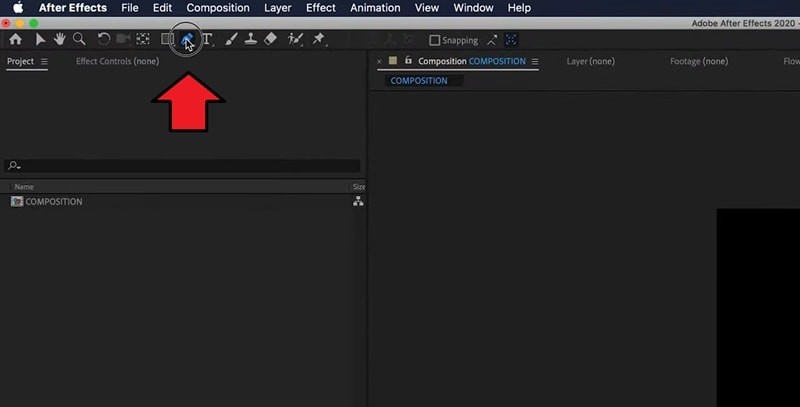Select the Type text tool
This screenshot has width=800, height=407.
tap(207, 39)
